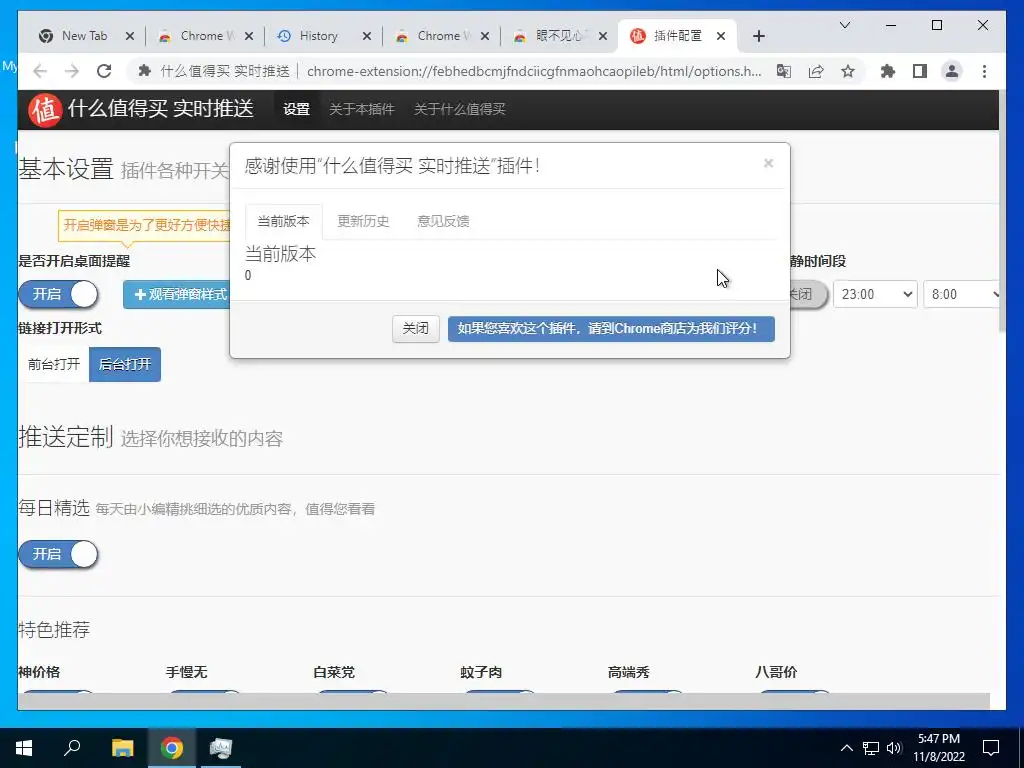Switch to the New Tab tab

pos(84,36)
